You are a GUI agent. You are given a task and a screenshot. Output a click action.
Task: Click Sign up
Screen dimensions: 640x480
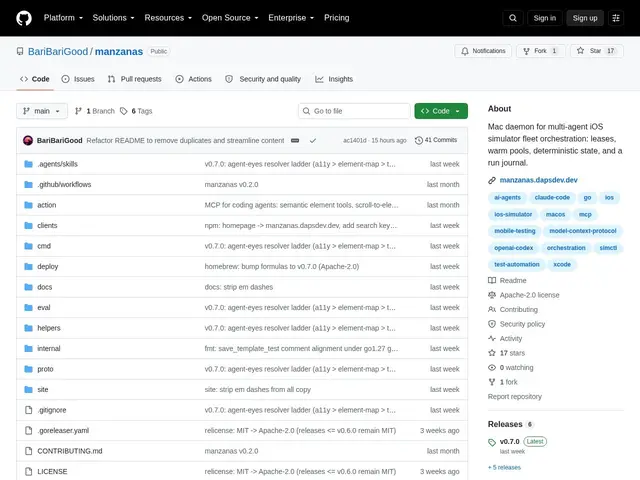(x=584, y=18)
